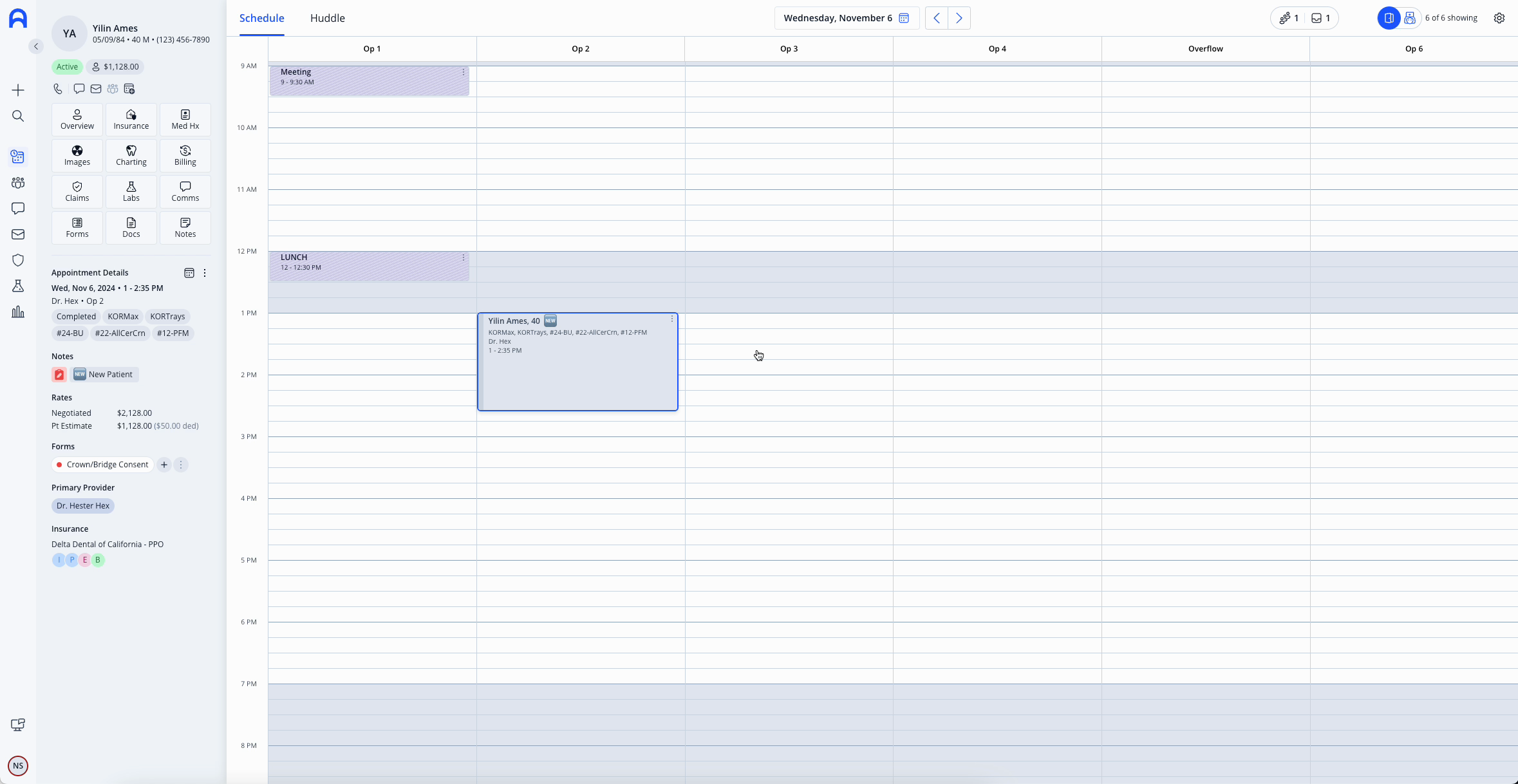Click the Active status badge

click(x=67, y=67)
